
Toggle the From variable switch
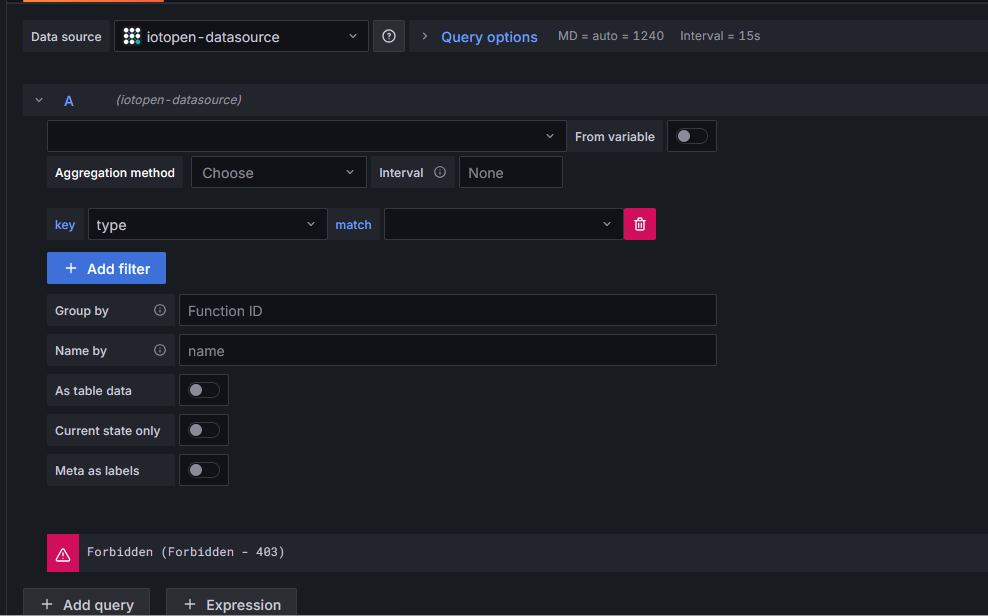(691, 137)
